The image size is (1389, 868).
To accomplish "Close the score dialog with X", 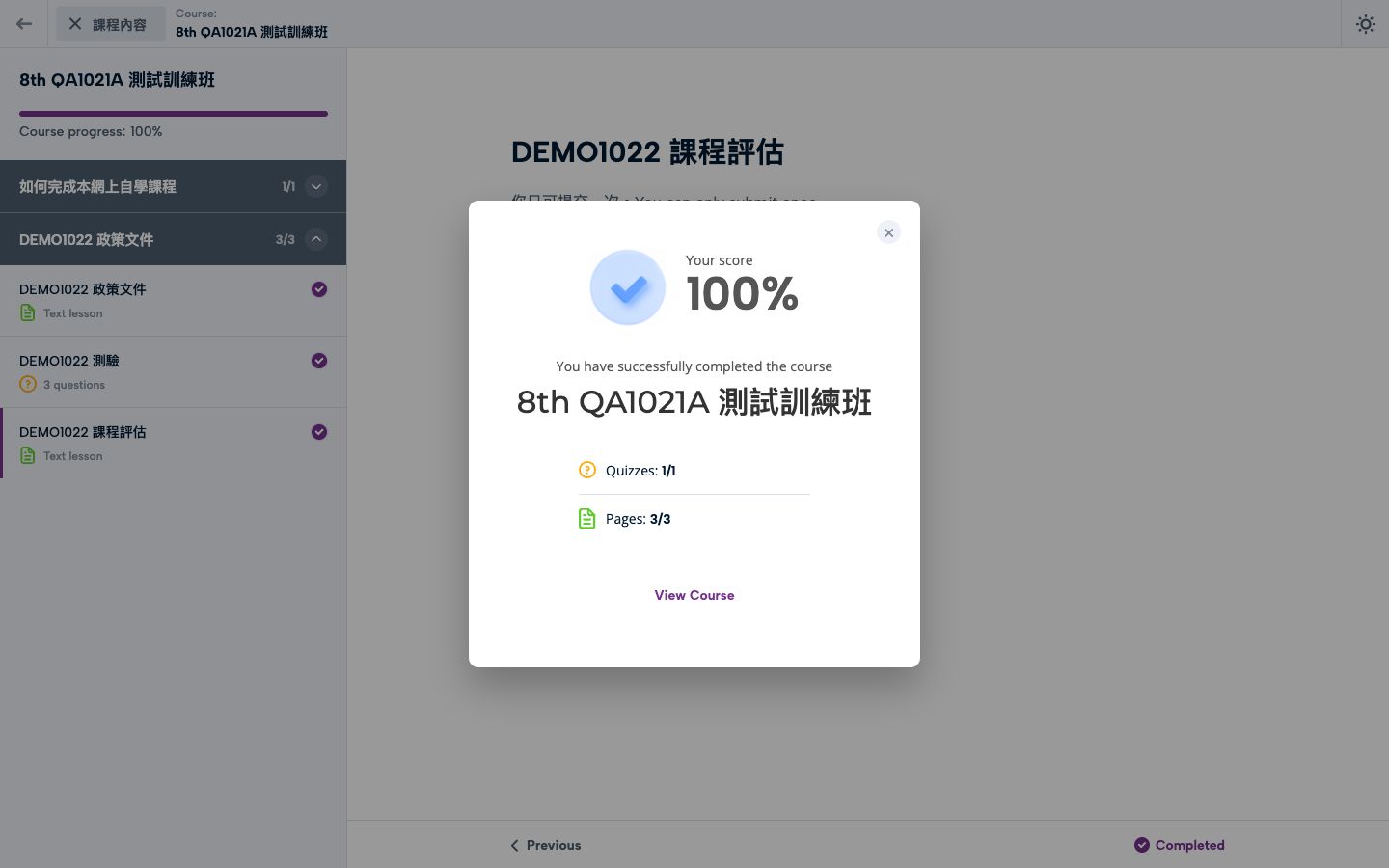I will pyautogui.click(x=888, y=232).
